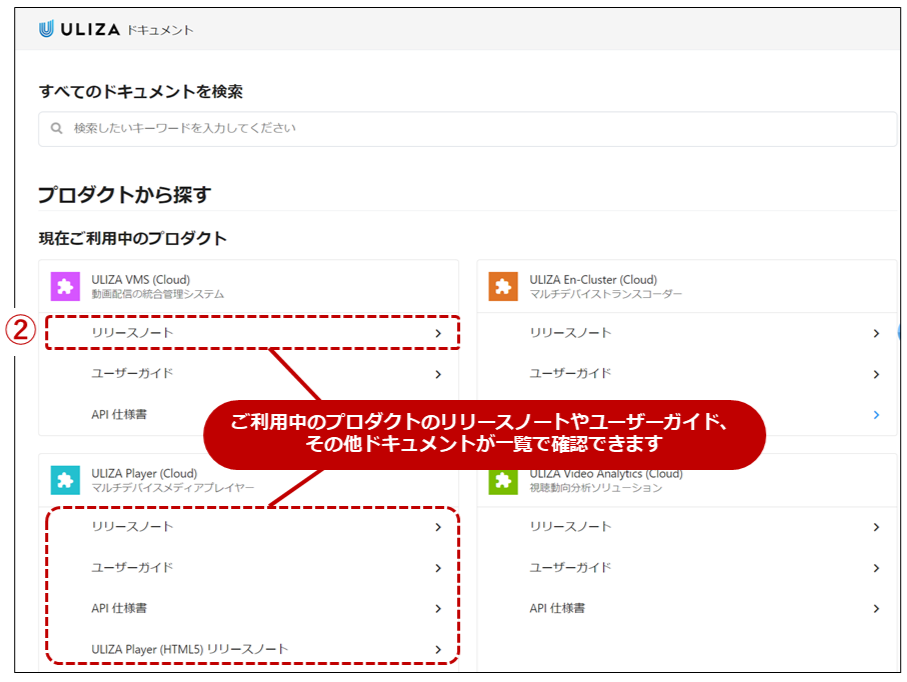Click the マルチデバイスメディアプレイヤー subtitle
The height and width of the screenshot is (682, 907).
[172, 488]
